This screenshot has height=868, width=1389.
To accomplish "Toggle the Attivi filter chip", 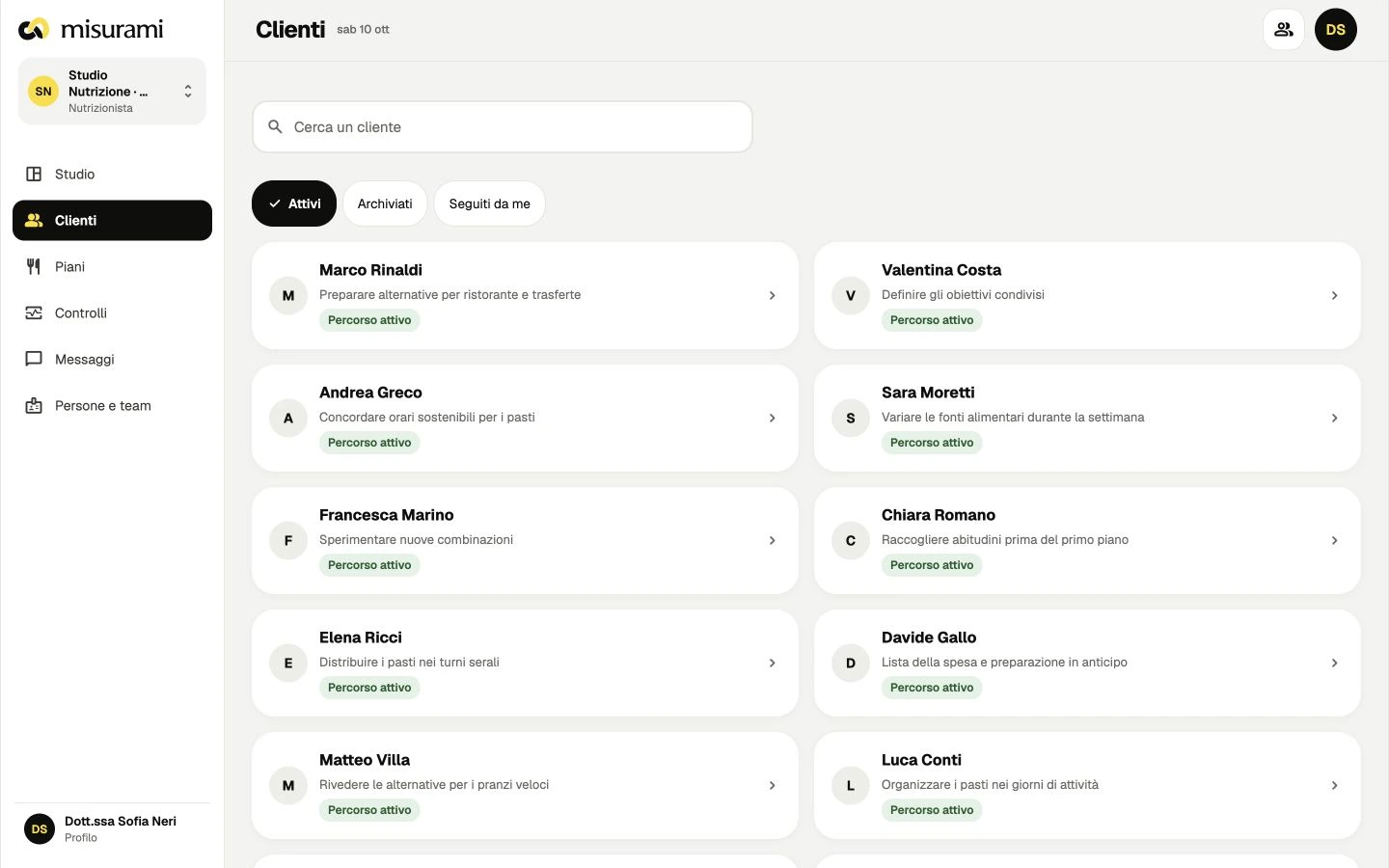I will [294, 203].
